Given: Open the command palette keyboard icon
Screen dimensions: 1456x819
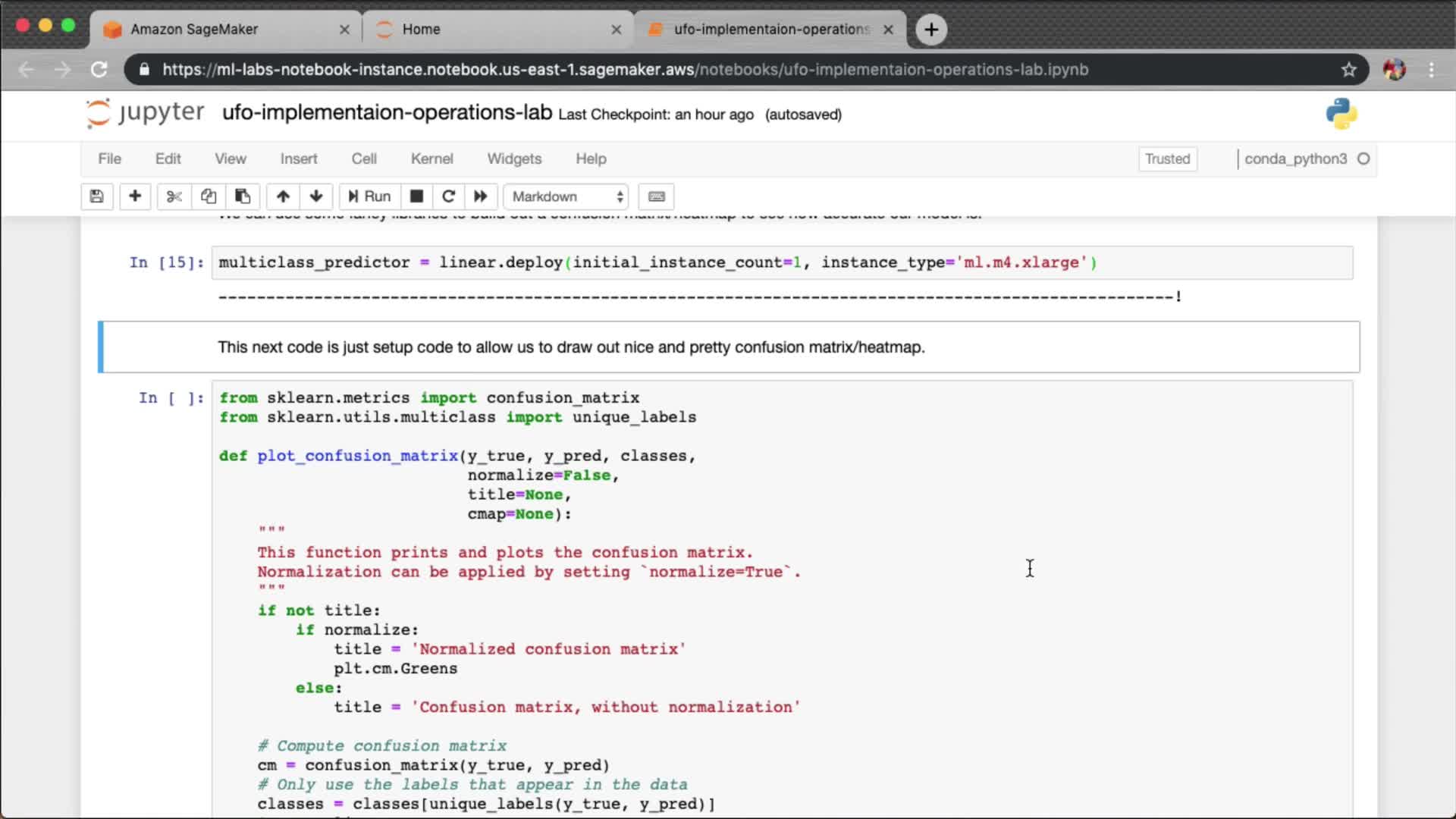Looking at the screenshot, I should (x=657, y=196).
